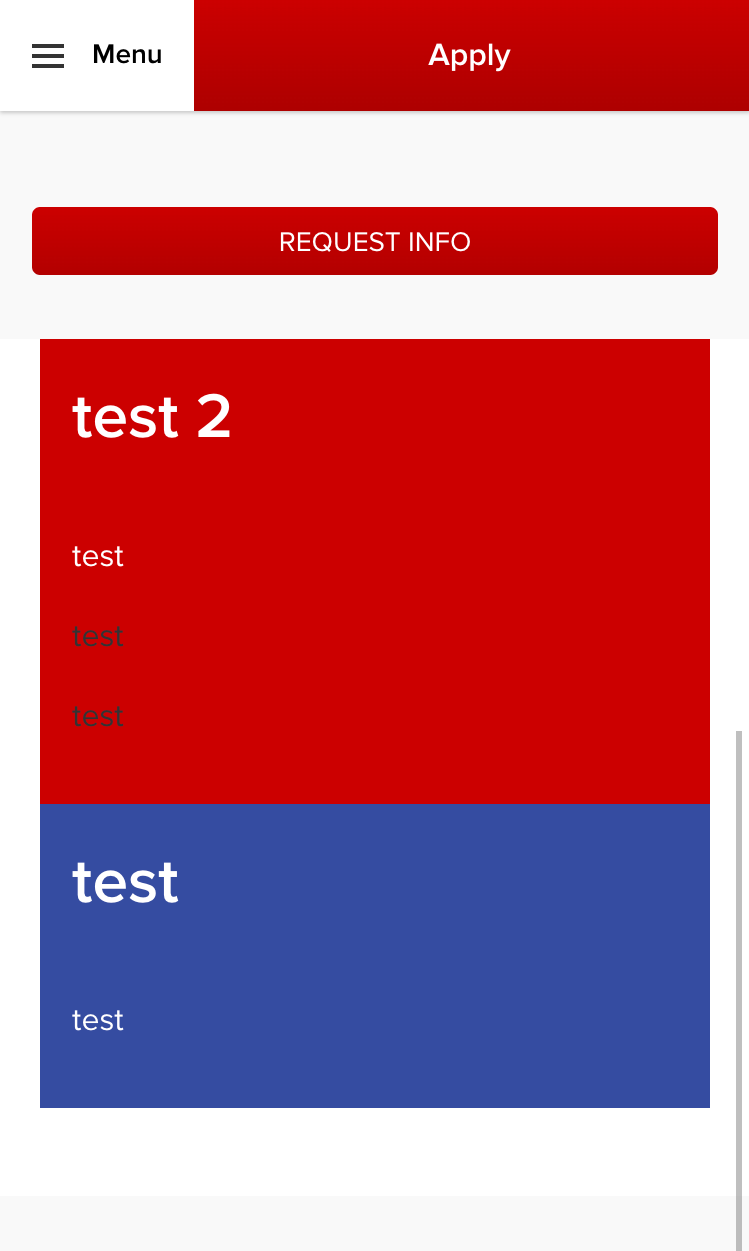
Task: Switch to the Apply header tab
Action: 469,55
